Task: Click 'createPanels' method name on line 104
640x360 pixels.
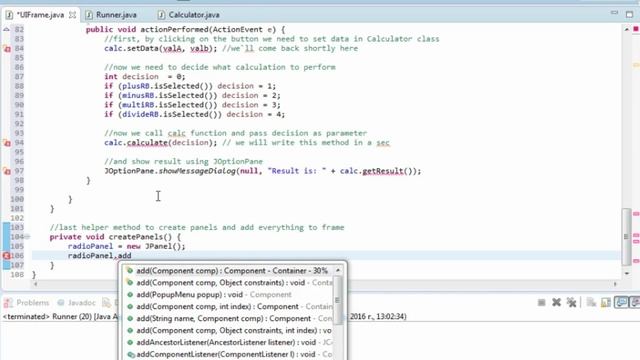Action: point(136,237)
